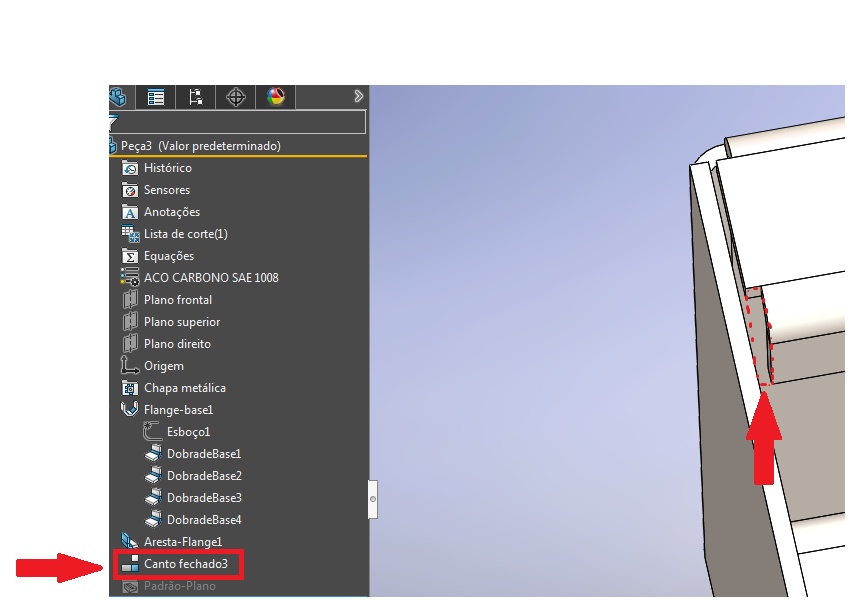Image resolution: width=851 pixels, height=600 pixels.
Task: Click the Lista de corte(1) icon
Action: pos(130,234)
